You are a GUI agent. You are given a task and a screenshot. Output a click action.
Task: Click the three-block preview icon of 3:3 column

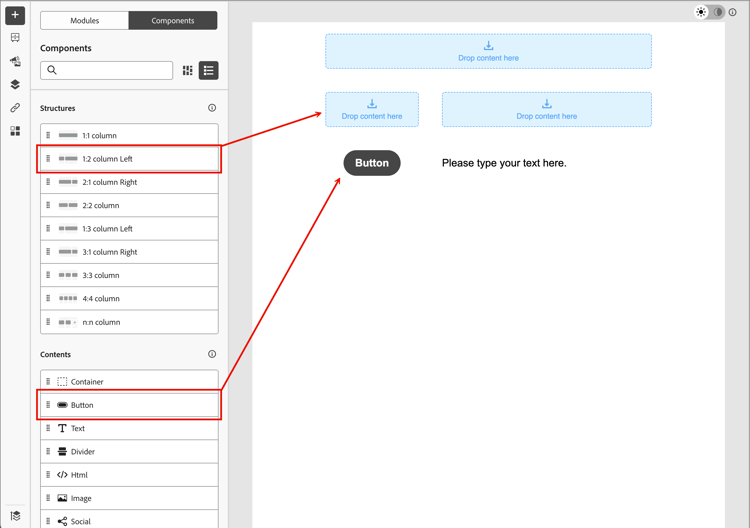pos(68,275)
